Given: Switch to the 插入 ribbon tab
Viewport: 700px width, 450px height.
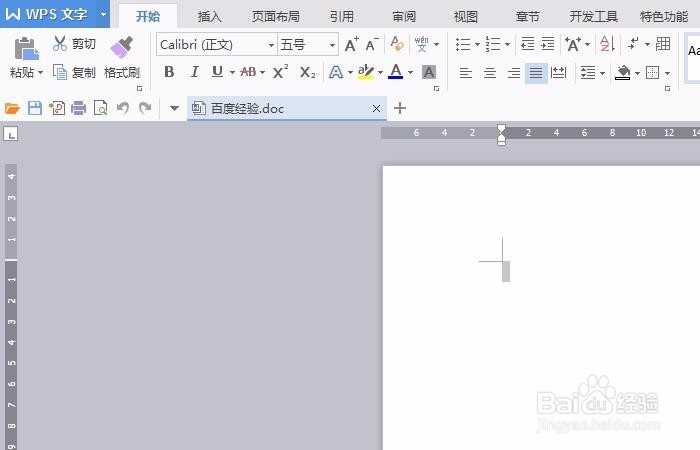Looking at the screenshot, I should pyautogui.click(x=209, y=17).
